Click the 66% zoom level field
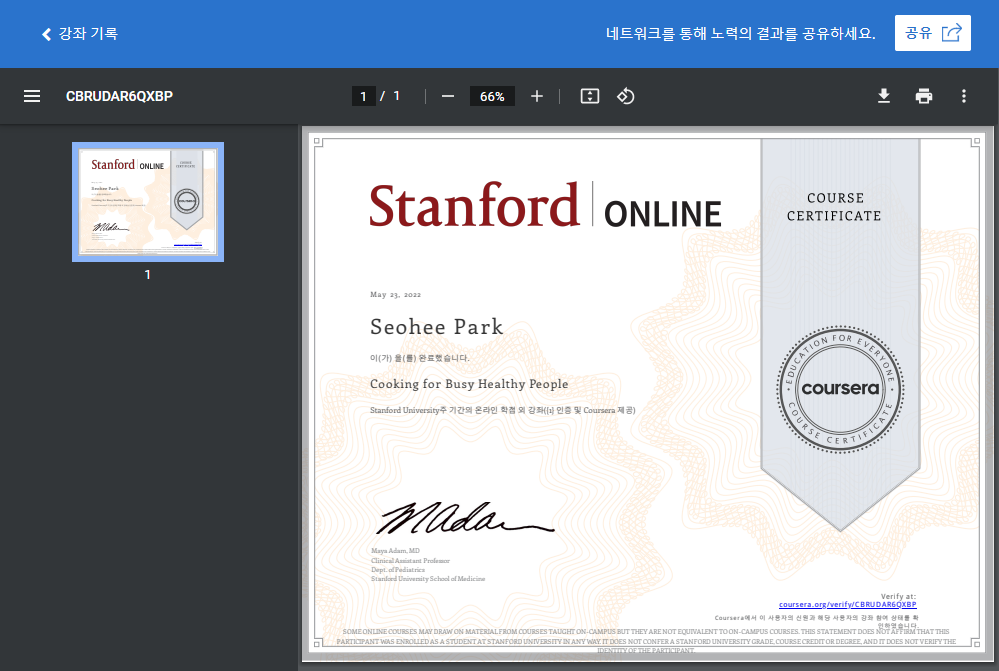 coord(492,96)
